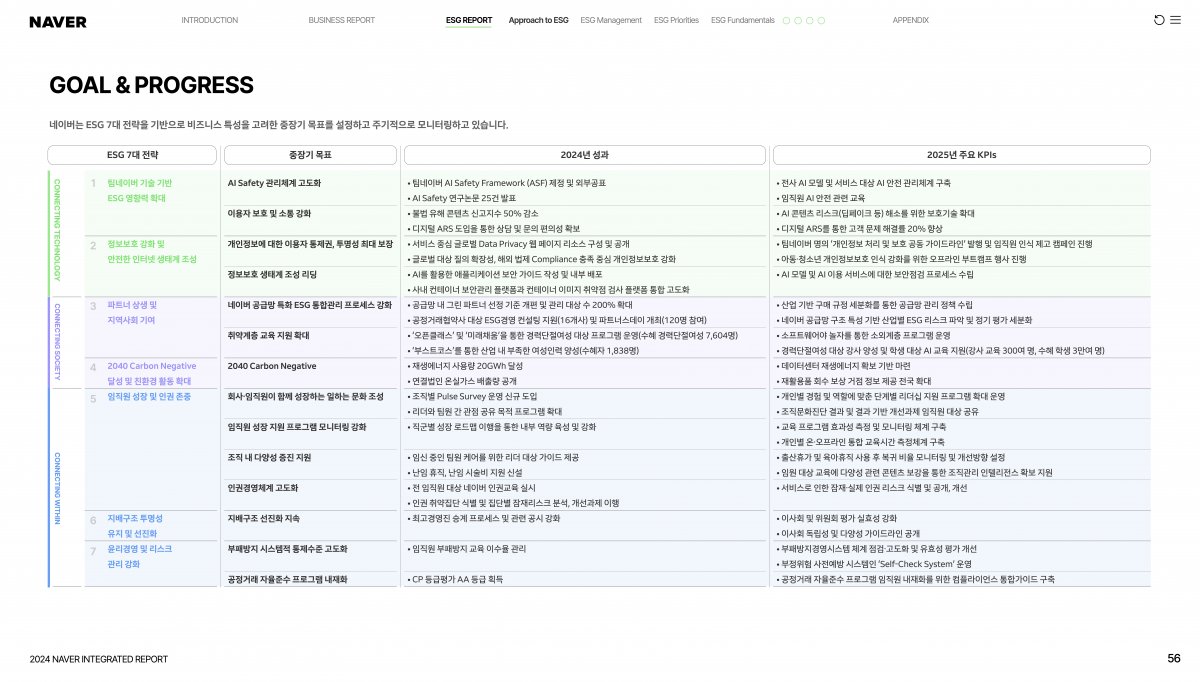Click the NAVER logo
This screenshot has width=1200, height=682.
pos(55,20)
